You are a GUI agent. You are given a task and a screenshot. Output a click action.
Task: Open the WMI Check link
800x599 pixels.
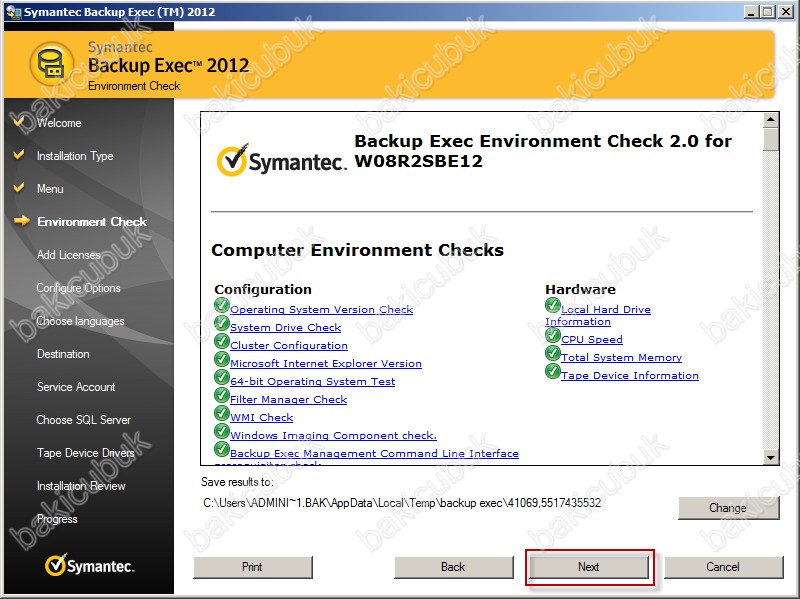[x=262, y=417]
